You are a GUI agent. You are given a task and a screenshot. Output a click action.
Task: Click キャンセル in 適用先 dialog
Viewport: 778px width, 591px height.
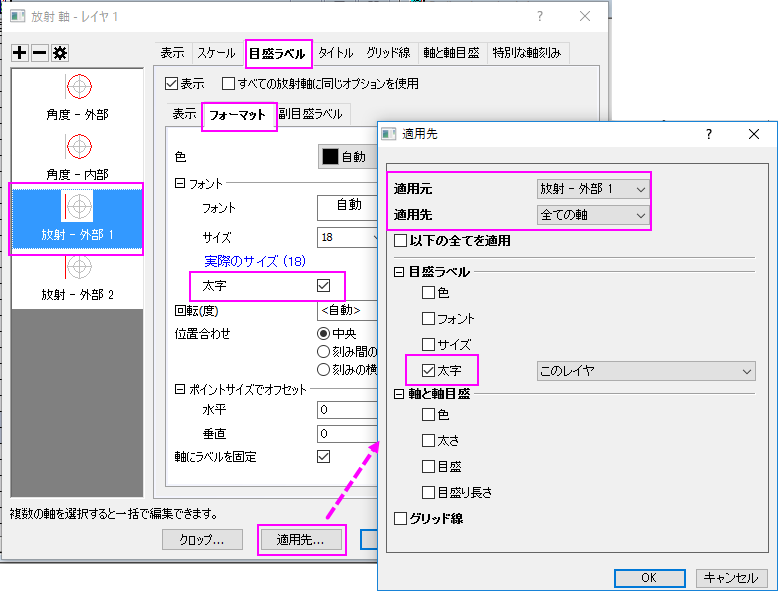730,578
